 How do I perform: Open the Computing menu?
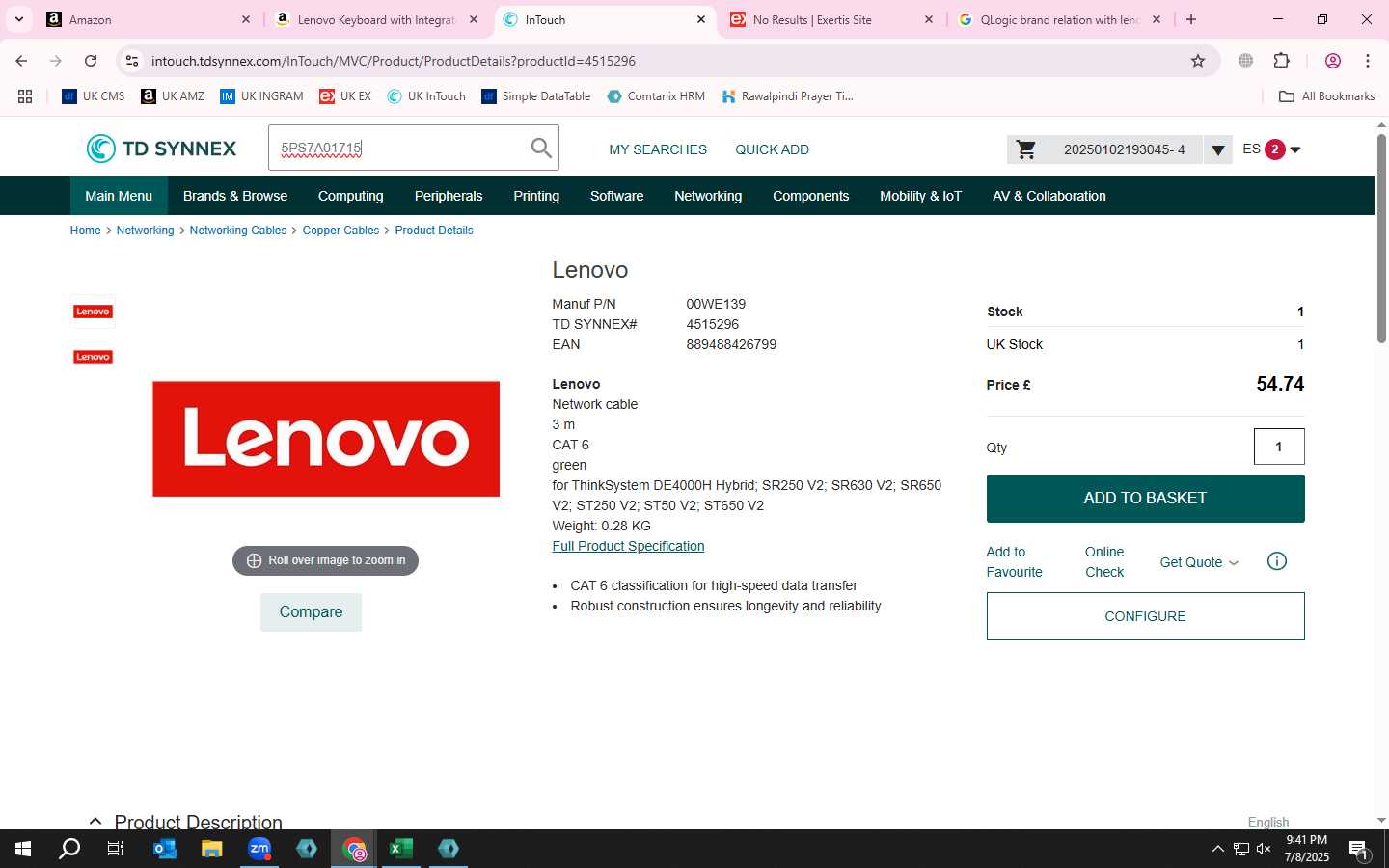click(x=351, y=196)
